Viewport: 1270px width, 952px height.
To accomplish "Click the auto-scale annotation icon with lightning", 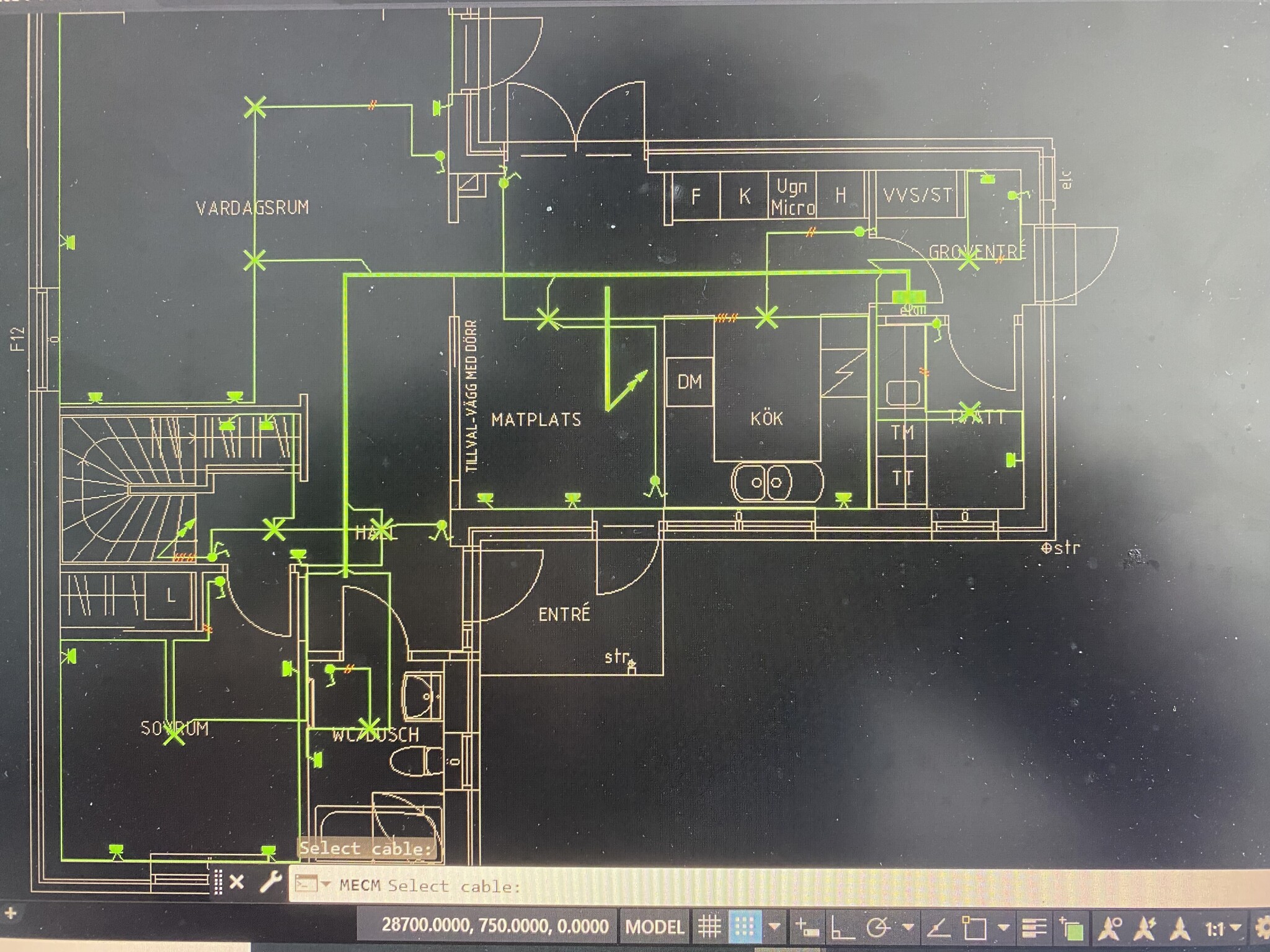I will click(1145, 928).
